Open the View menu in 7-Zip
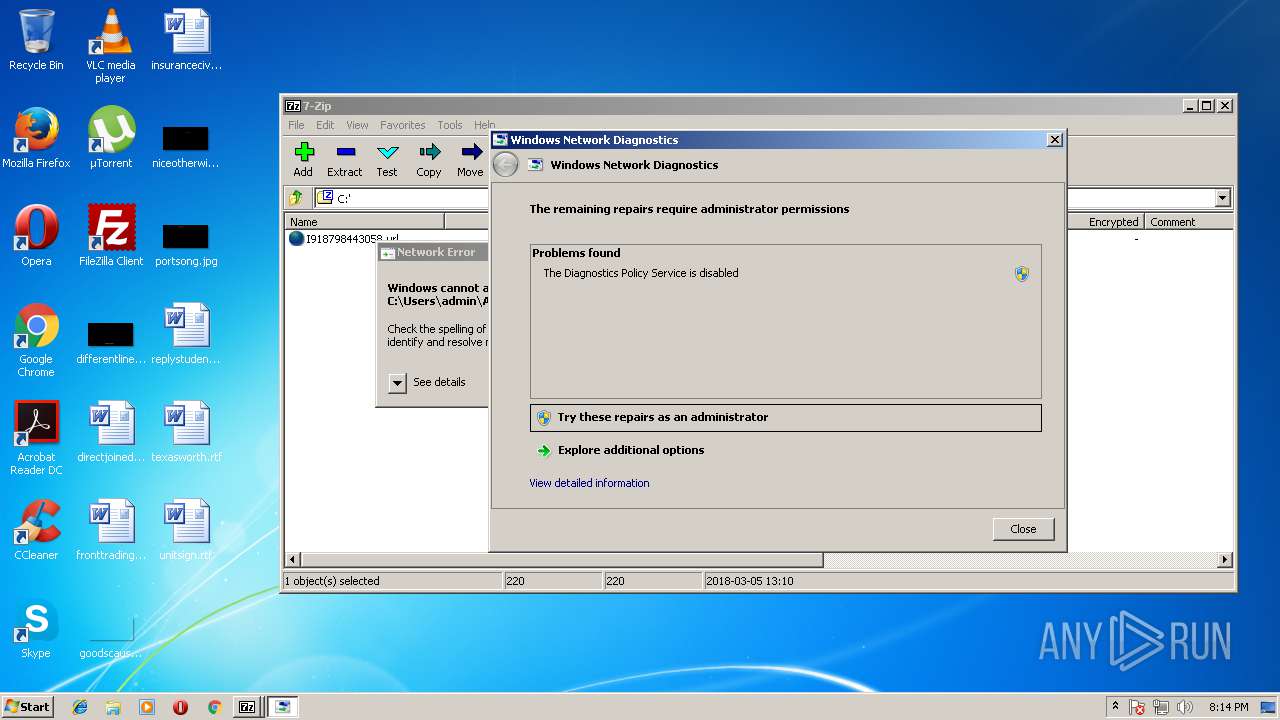Viewport: 1280px width, 720px height. [x=357, y=125]
